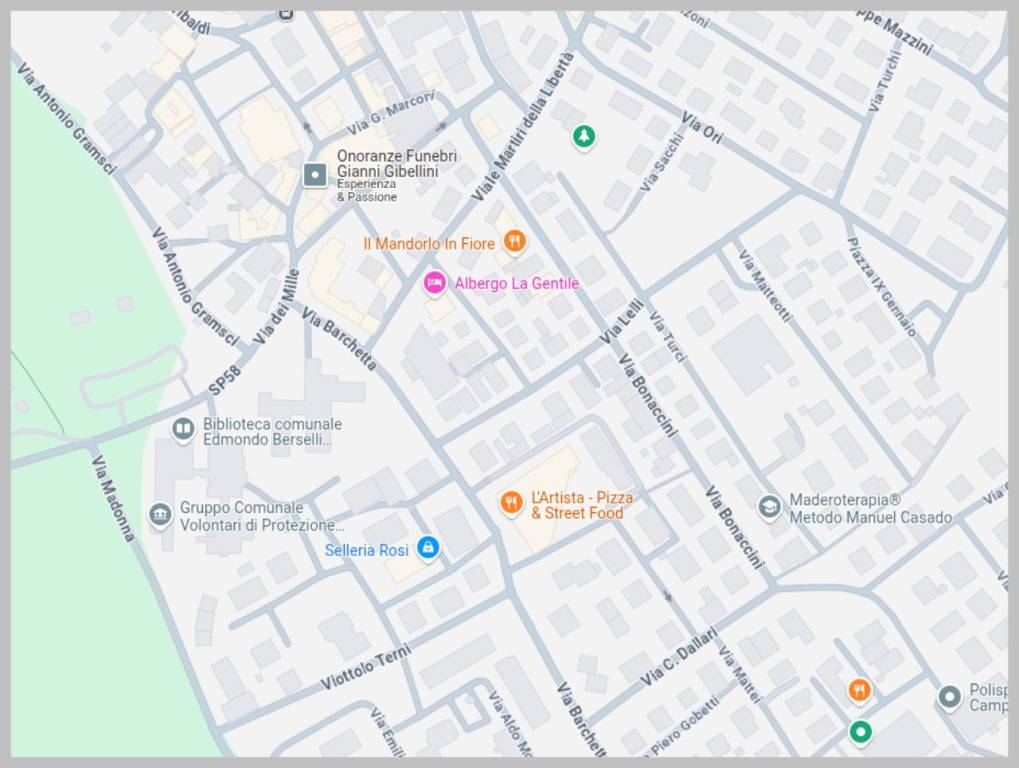
Task: Click the unlabeled orange restaurant pin at bottom right
Action: pos(858,689)
